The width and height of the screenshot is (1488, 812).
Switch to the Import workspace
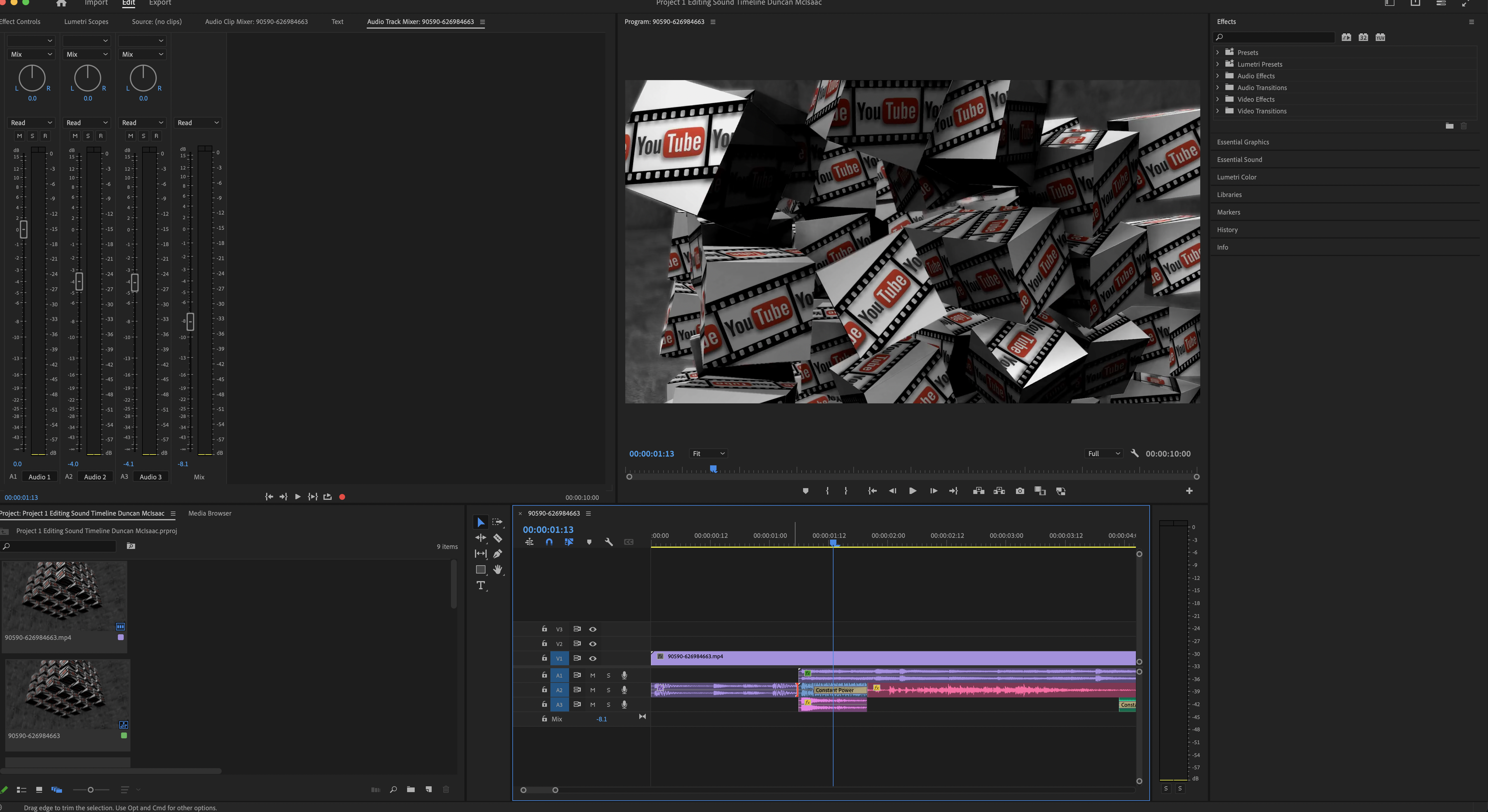pyautogui.click(x=96, y=3)
